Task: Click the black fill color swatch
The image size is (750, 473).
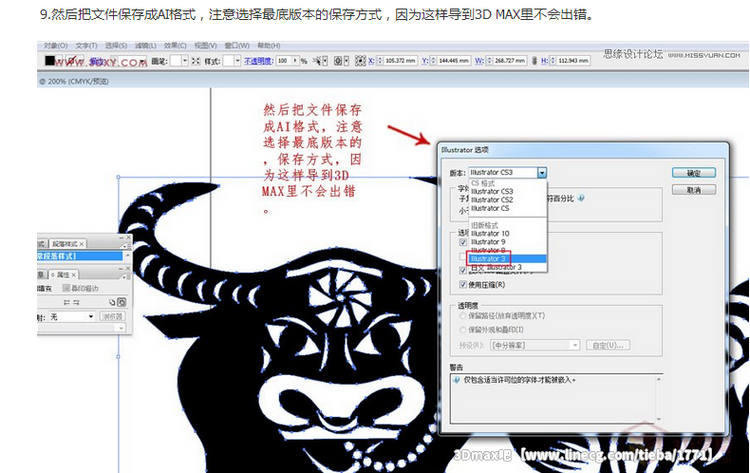Action: pos(50,60)
